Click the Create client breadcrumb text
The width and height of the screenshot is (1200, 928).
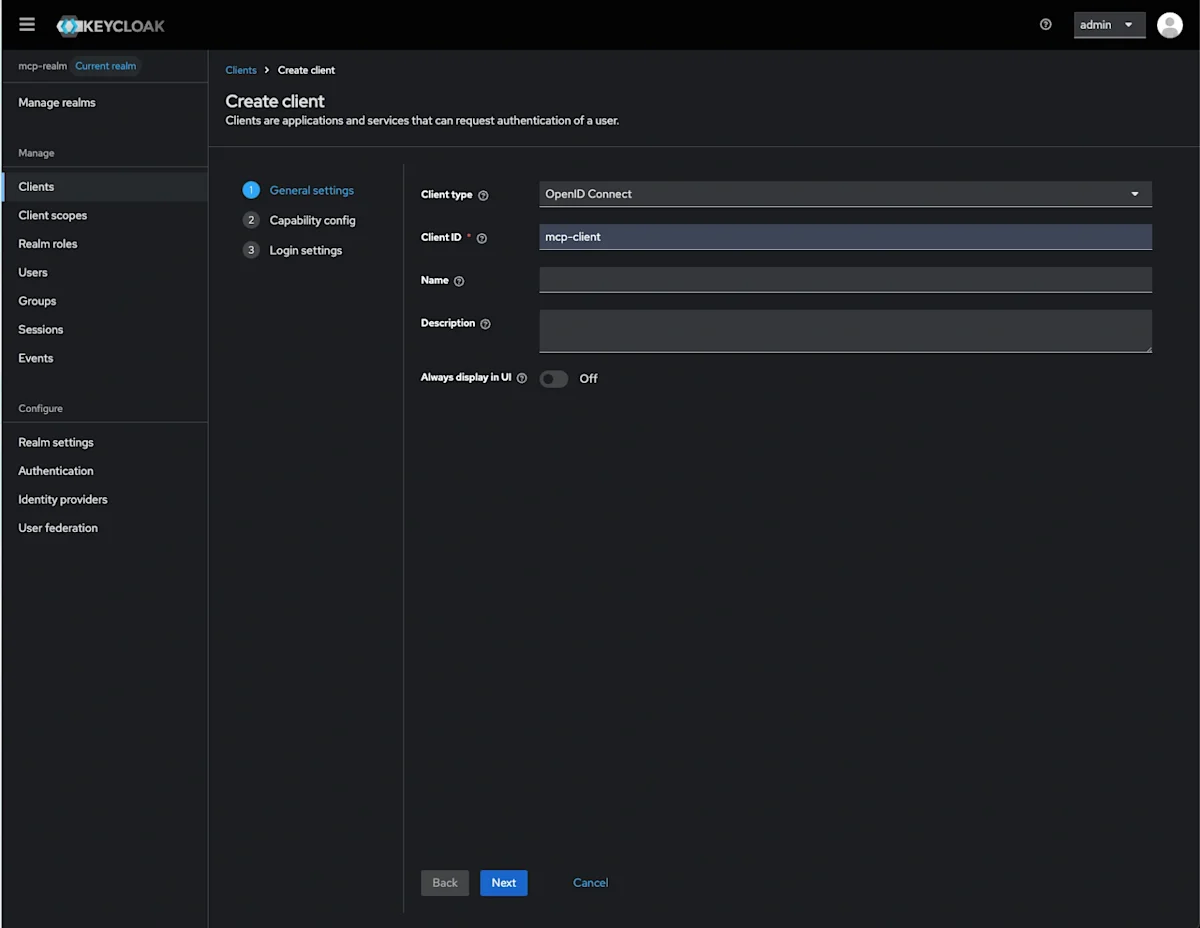point(306,70)
